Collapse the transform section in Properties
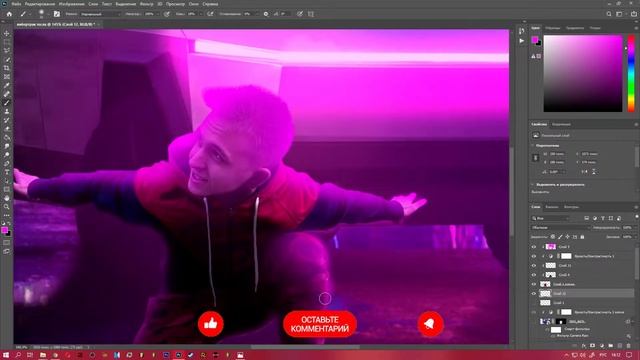The height and width of the screenshot is (360, 640). click(533, 145)
